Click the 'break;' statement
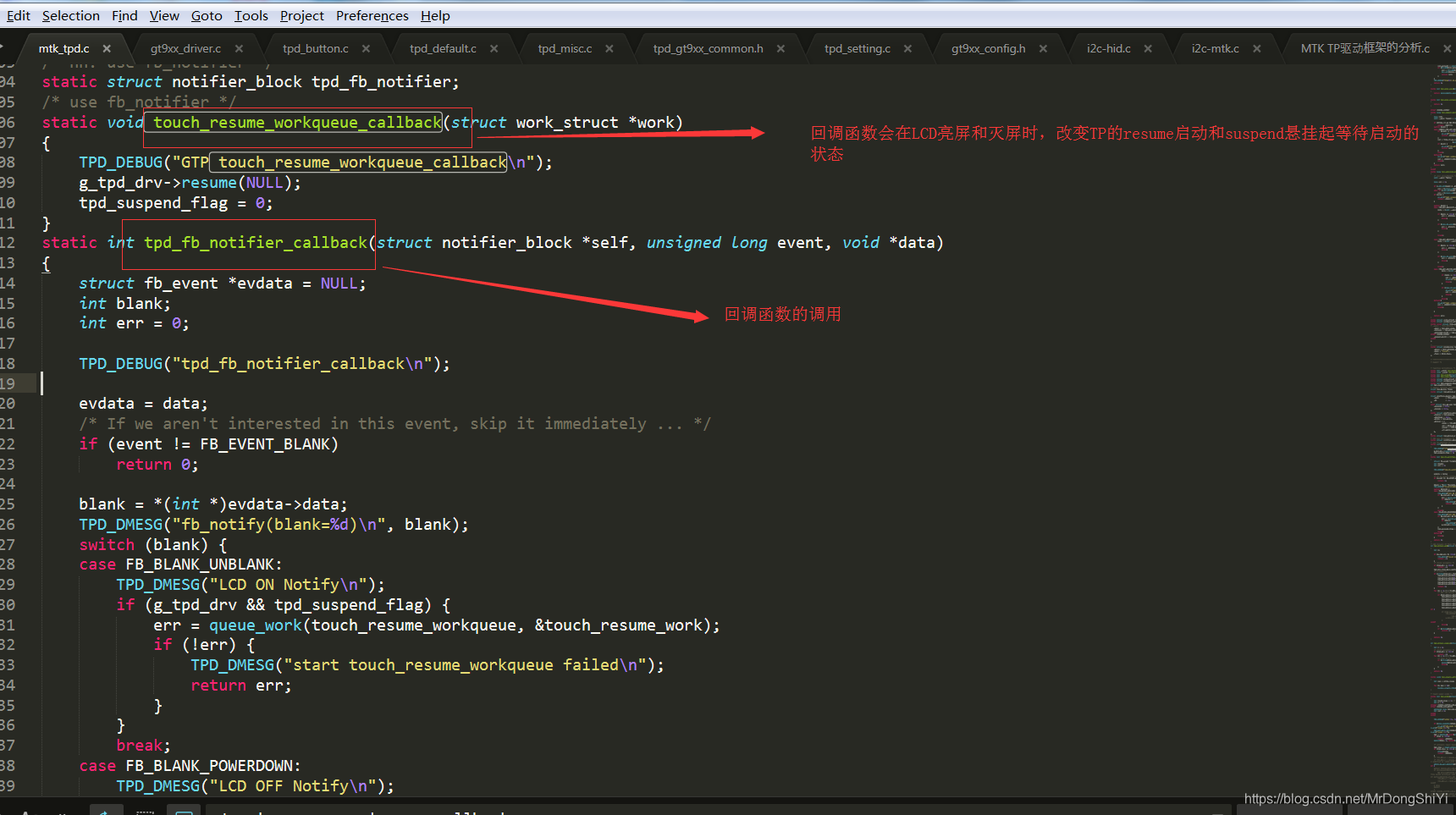The width and height of the screenshot is (1456, 815). [x=143, y=746]
